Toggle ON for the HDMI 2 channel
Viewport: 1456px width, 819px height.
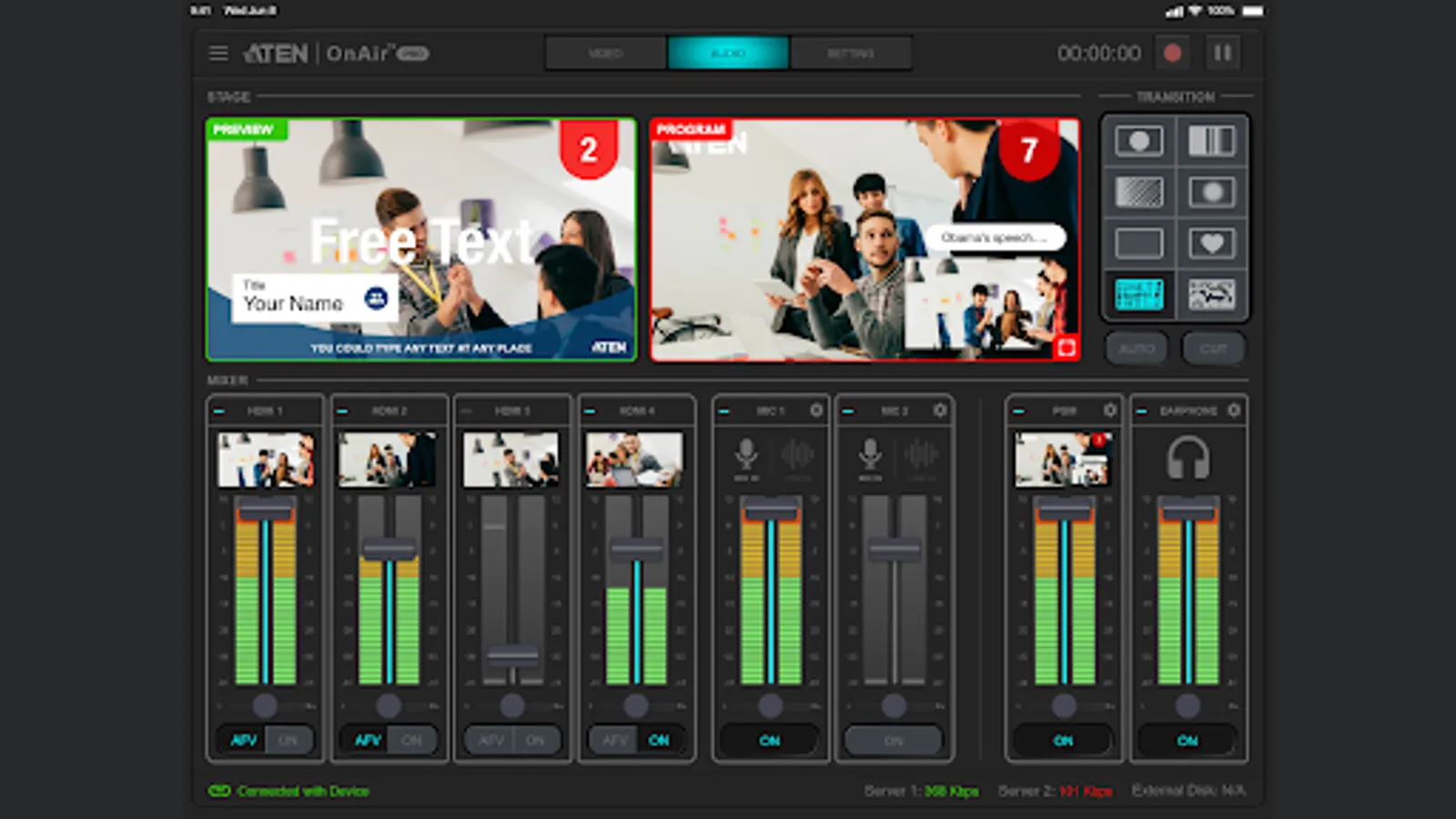(x=412, y=741)
